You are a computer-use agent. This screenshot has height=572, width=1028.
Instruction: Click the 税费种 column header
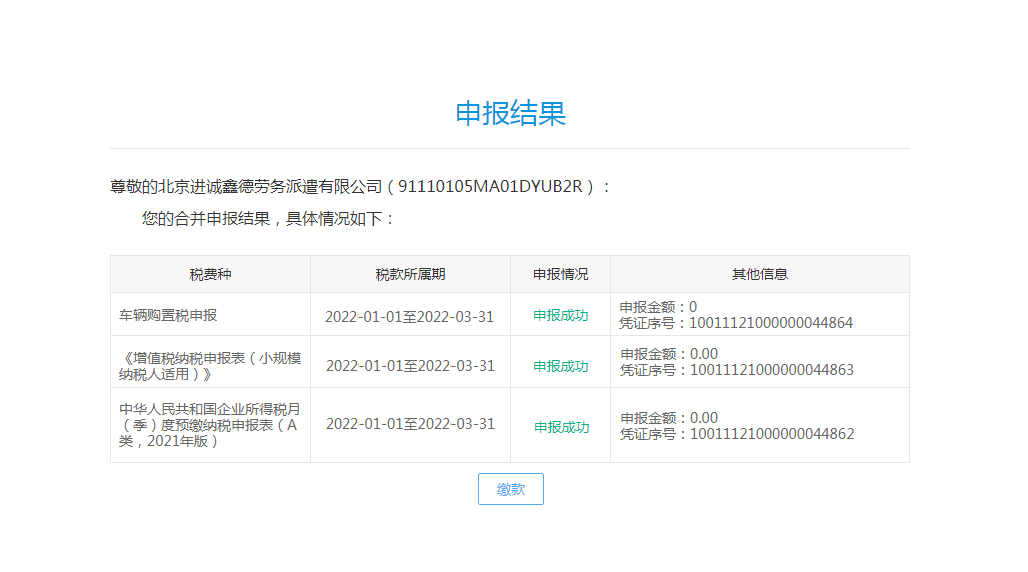210,274
